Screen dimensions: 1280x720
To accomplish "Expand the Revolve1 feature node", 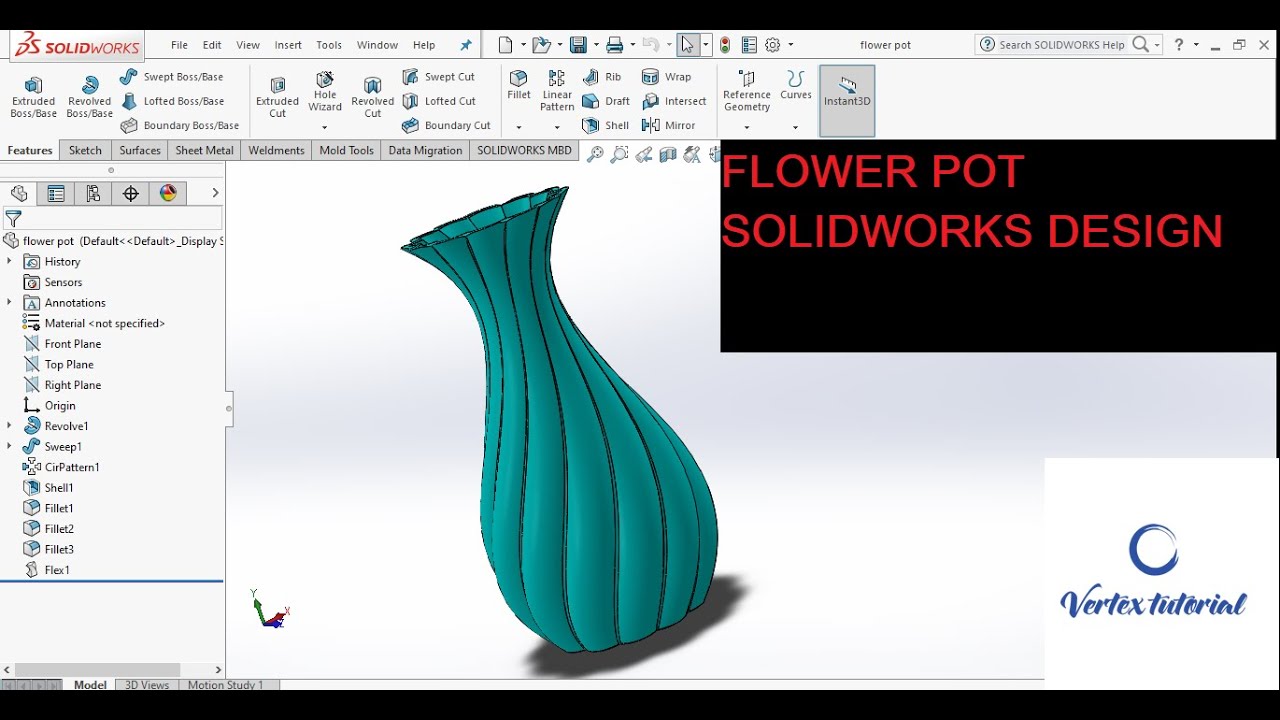I will tap(10, 426).
